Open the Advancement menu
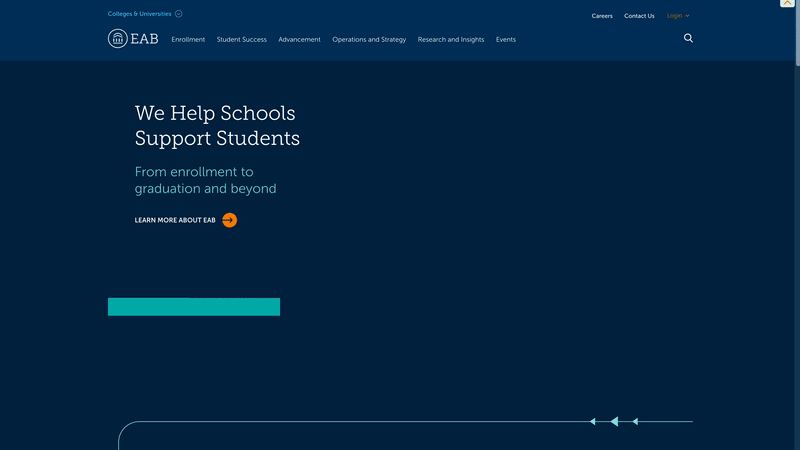 click(299, 39)
